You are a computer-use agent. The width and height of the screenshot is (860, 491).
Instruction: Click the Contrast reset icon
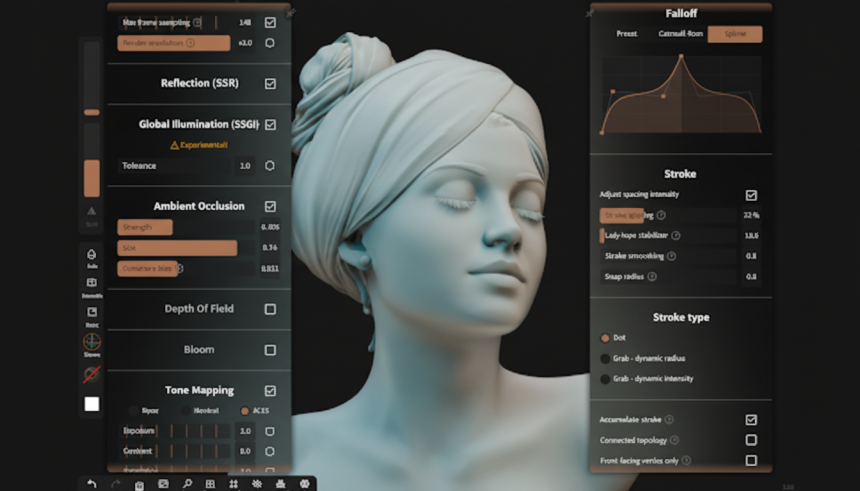(x=270, y=452)
